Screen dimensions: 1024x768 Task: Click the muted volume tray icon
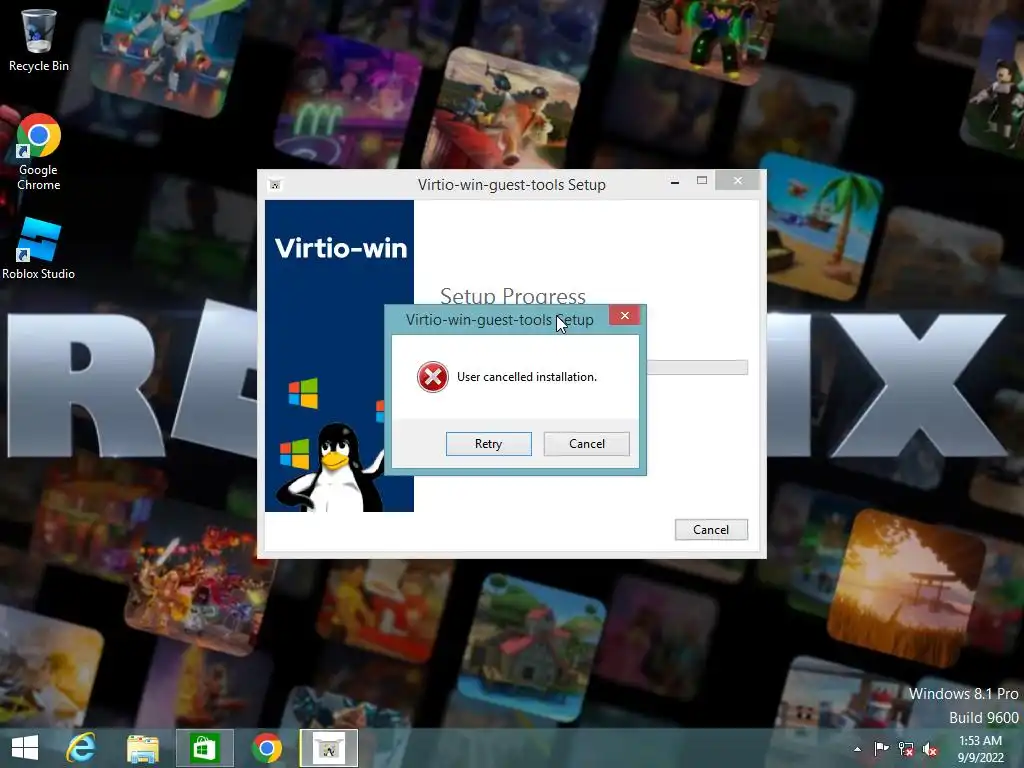coord(930,749)
